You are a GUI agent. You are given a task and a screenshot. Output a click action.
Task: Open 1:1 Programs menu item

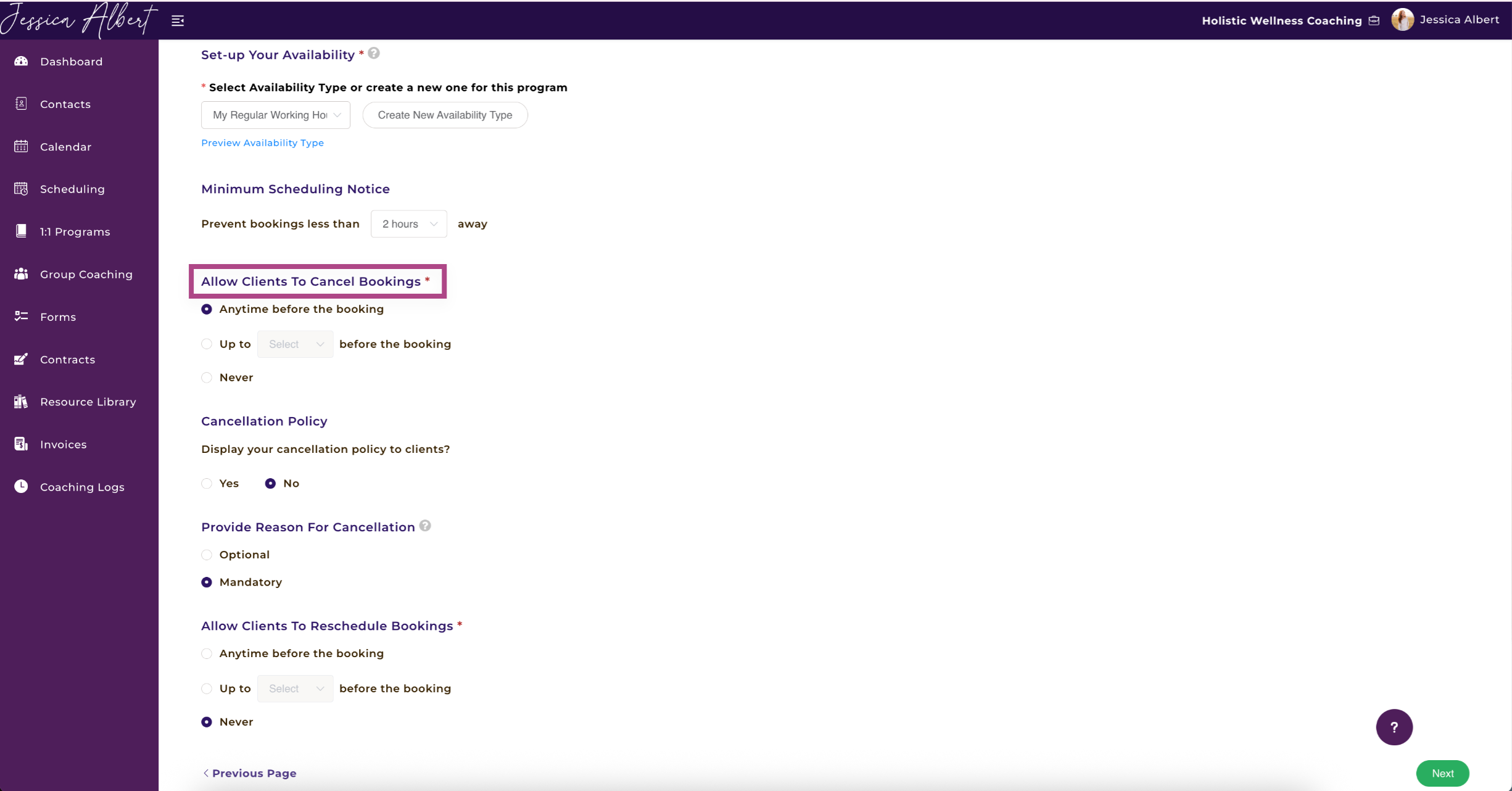75,232
